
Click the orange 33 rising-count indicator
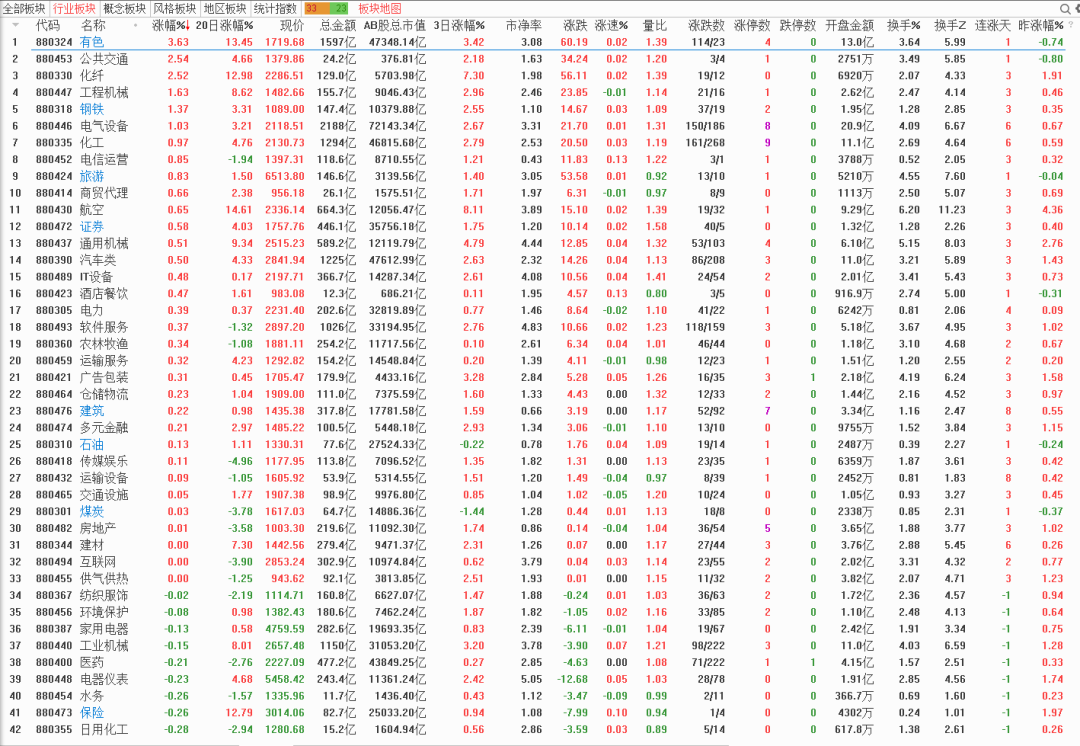tap(315, 8)
